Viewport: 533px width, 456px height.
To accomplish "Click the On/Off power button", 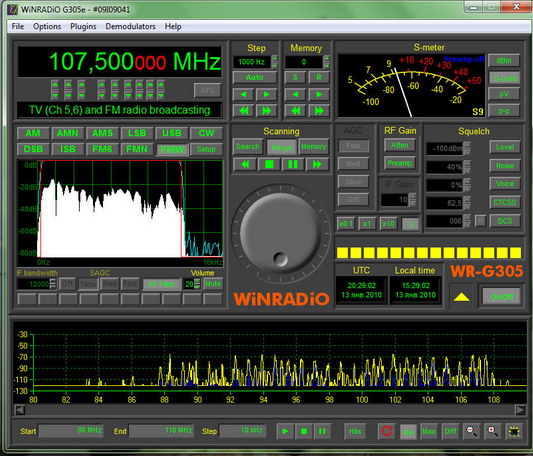I will [x=502, y=297].
